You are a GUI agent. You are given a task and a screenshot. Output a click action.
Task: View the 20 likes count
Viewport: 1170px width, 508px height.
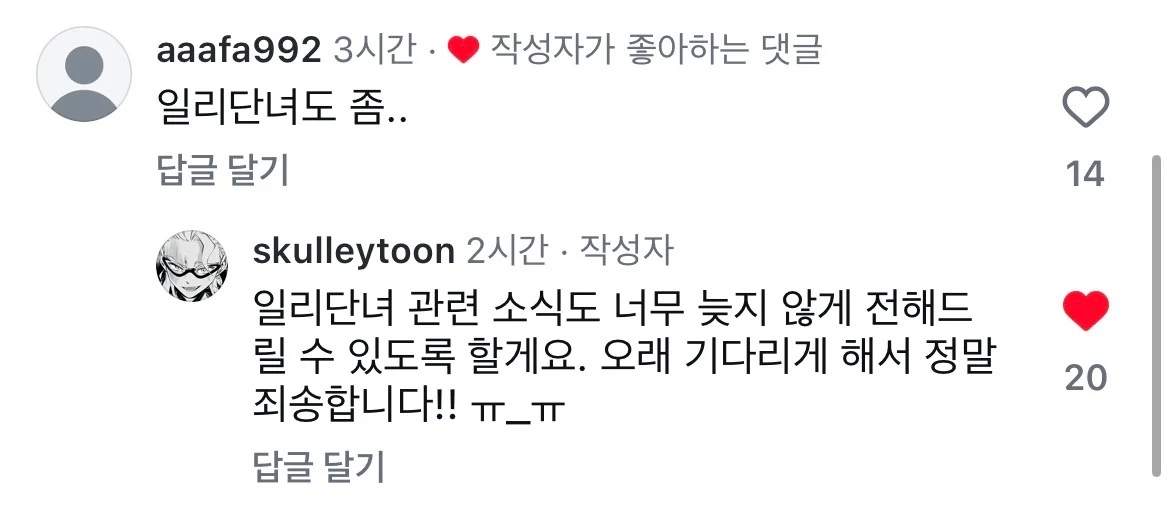point(1086,378)
